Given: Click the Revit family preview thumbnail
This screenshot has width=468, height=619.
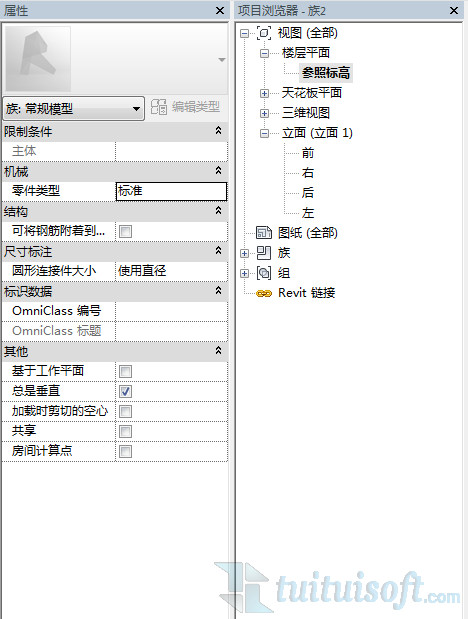Looking at the screenshot, I should tap(38, 59).
